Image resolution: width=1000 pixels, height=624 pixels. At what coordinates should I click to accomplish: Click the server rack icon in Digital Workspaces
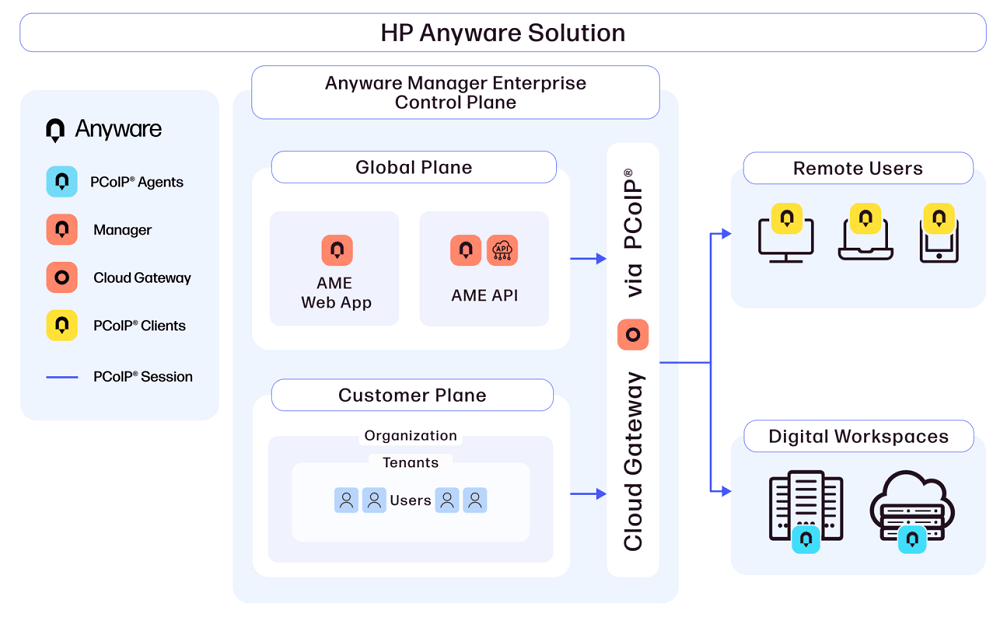point(806,506)
